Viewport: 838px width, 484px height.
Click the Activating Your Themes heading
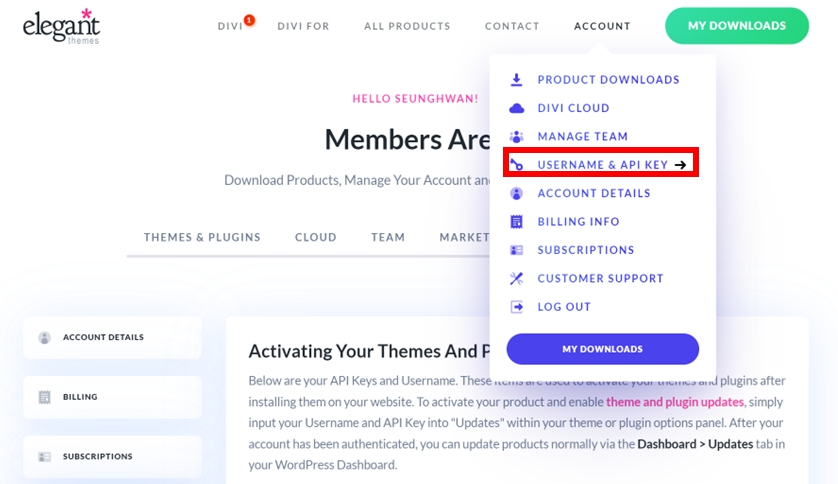(x=369, y=351)
